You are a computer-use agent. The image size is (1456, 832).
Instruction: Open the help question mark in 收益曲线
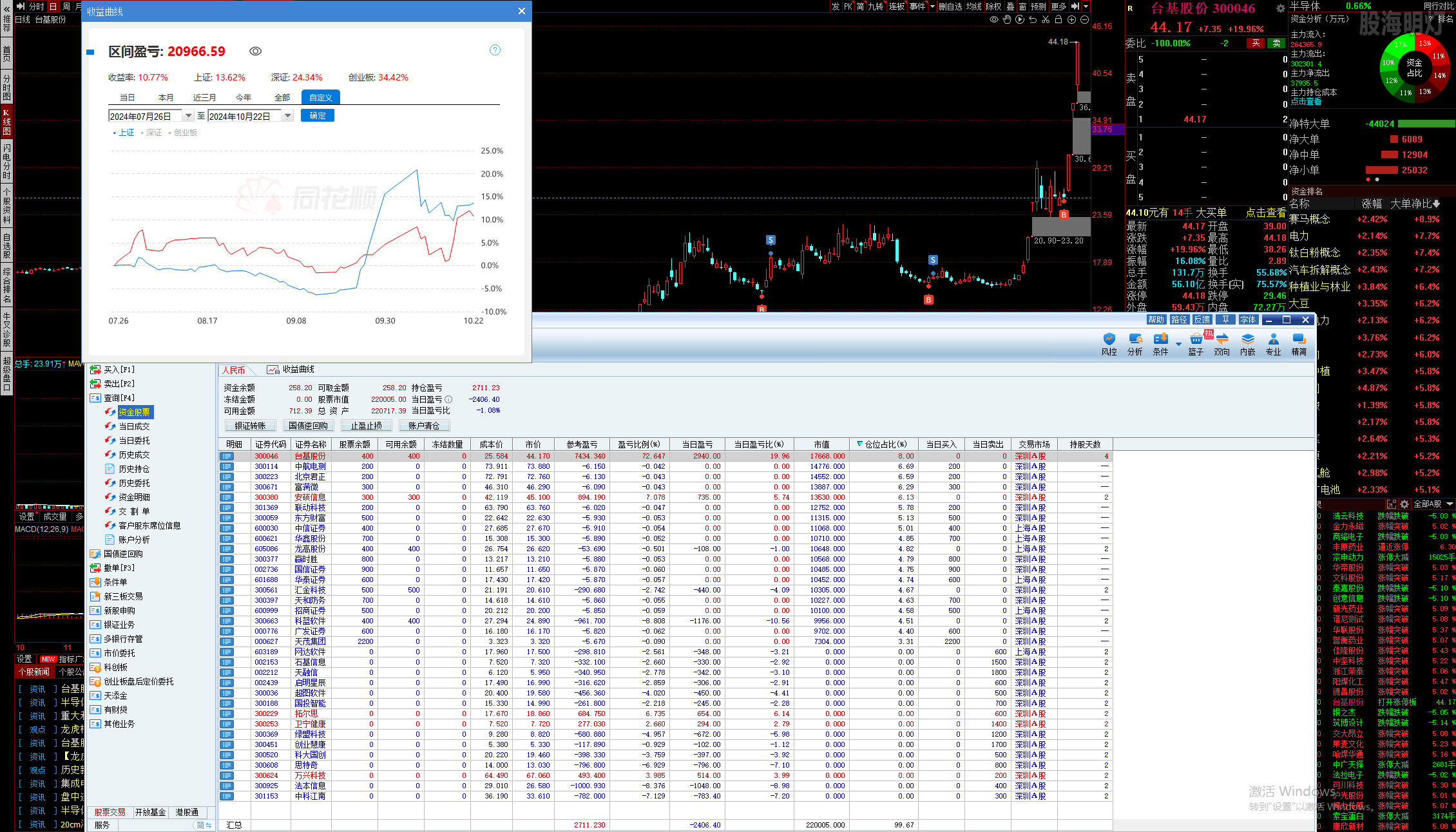(x=495, y=50)
